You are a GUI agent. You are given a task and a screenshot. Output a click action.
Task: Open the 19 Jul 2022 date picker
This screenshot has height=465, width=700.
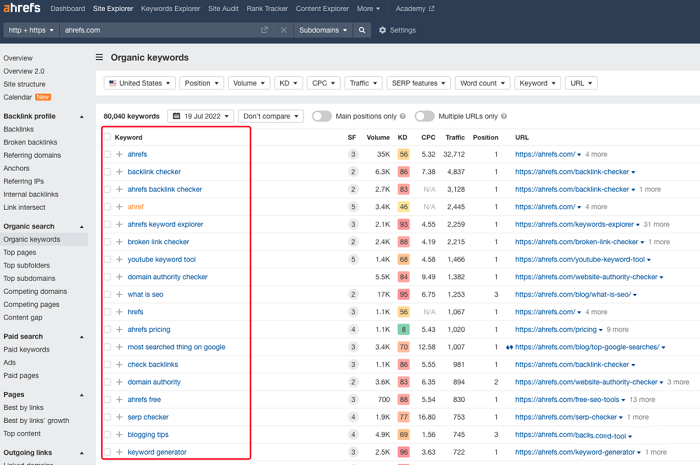tap(201, 116)
